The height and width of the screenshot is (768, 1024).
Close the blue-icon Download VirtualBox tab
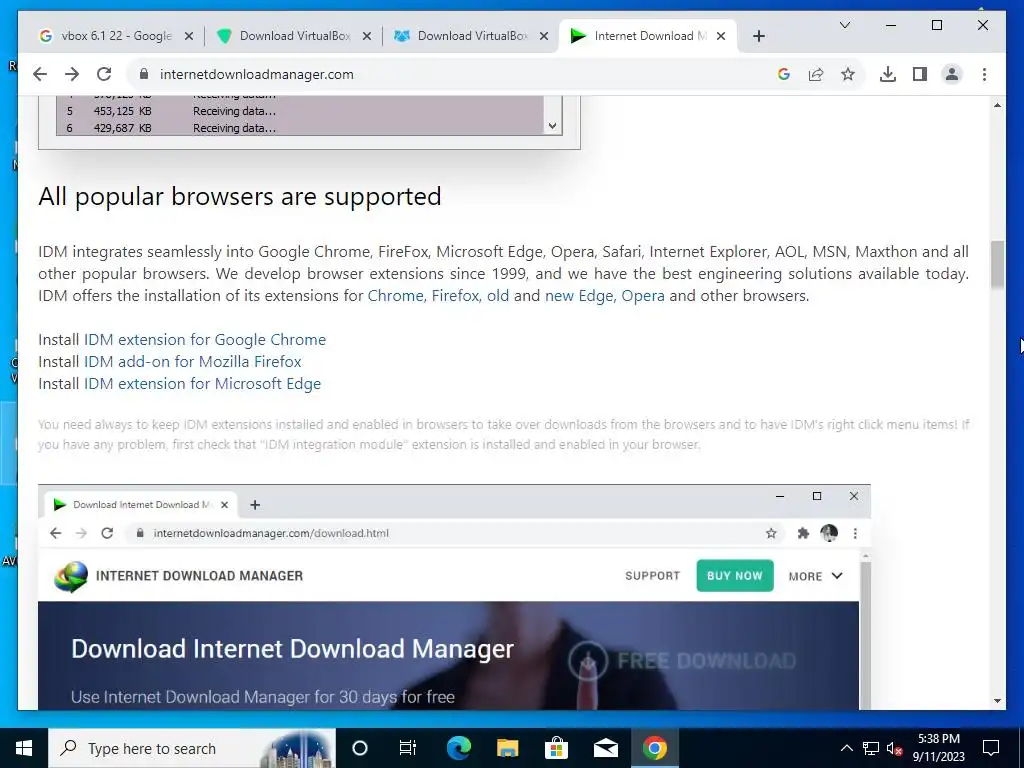pyautogui.click(x=543, y=36)
